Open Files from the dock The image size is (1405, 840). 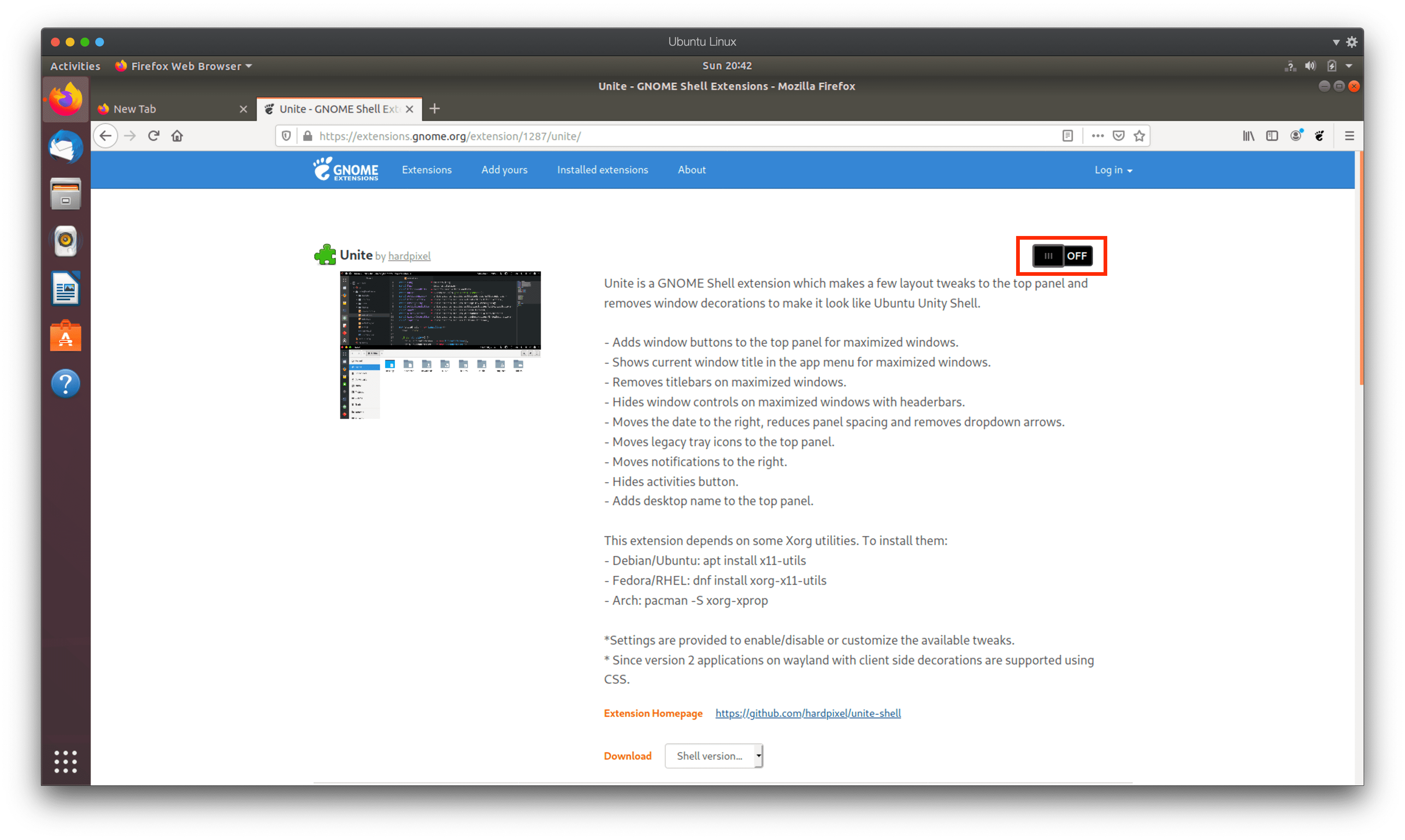(66, 194)
